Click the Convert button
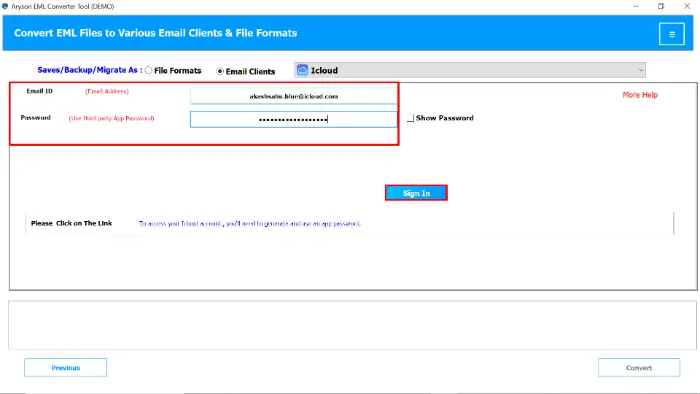Image resolution: width=700 pixels, height=394 pixels. pyautogui.click(x=639, y=368)
